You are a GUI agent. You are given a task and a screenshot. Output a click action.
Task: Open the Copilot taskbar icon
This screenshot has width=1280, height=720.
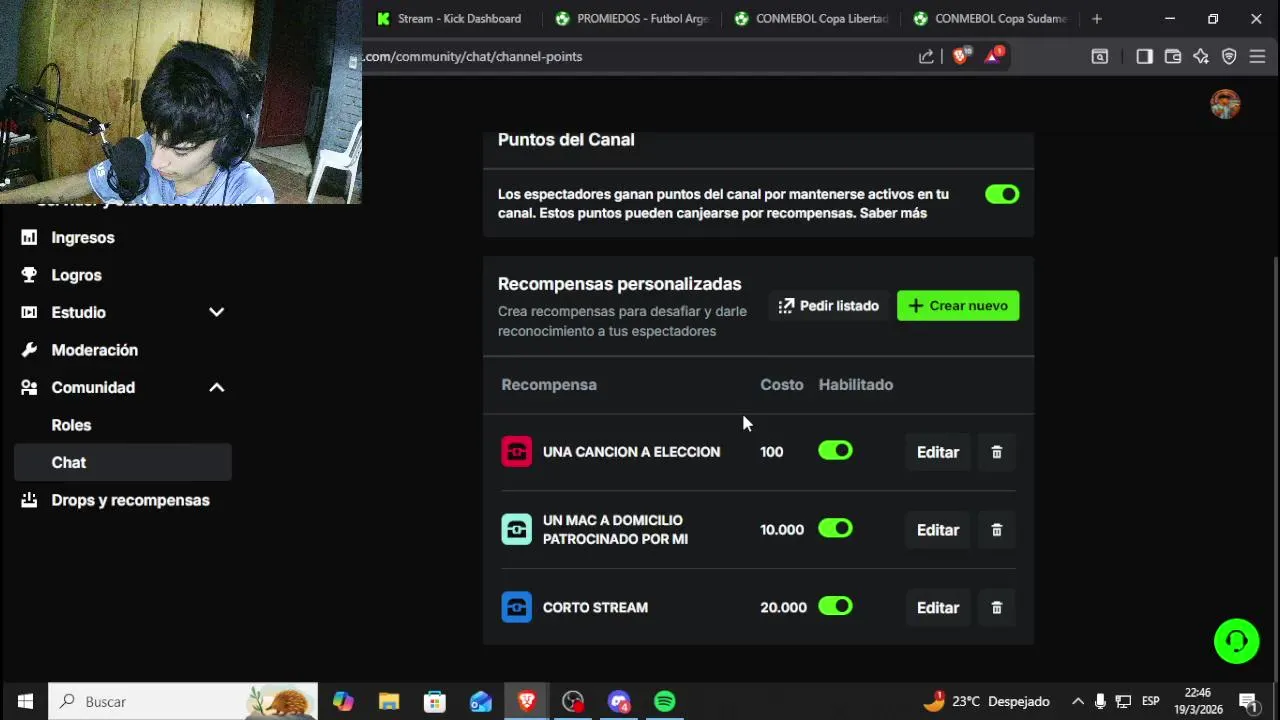343,702
